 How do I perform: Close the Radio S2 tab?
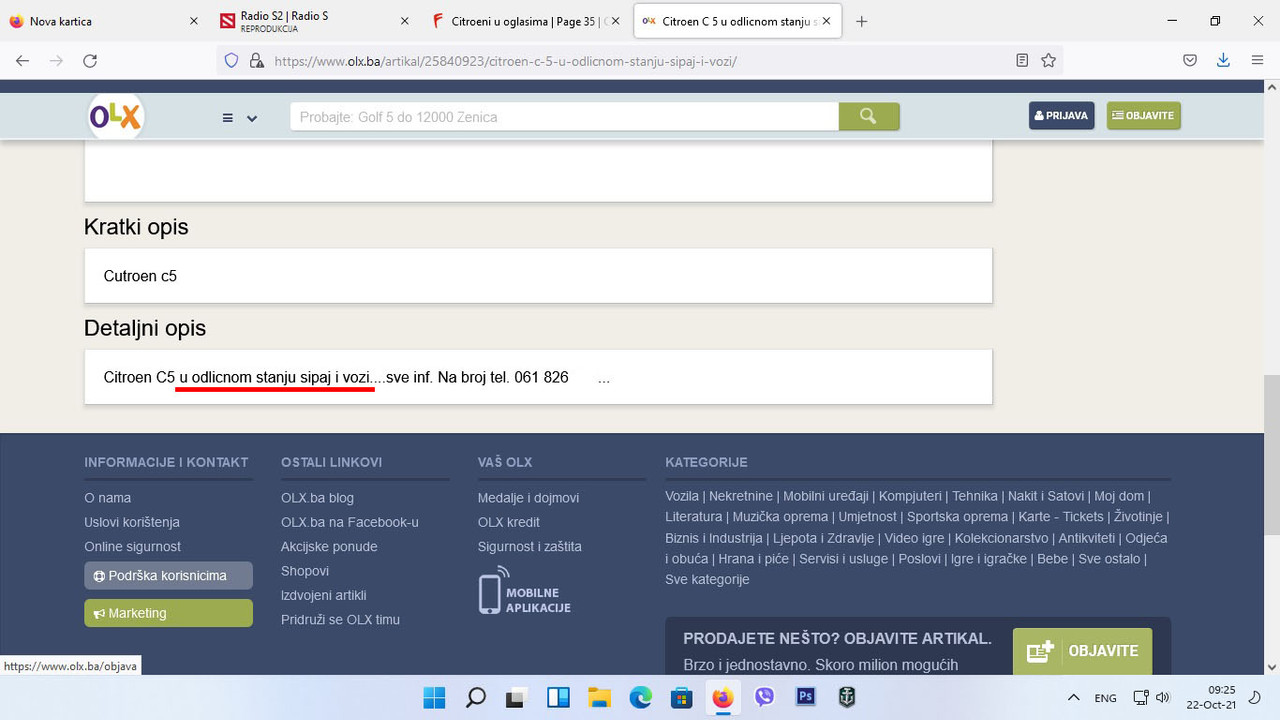(x=404, y=21)
